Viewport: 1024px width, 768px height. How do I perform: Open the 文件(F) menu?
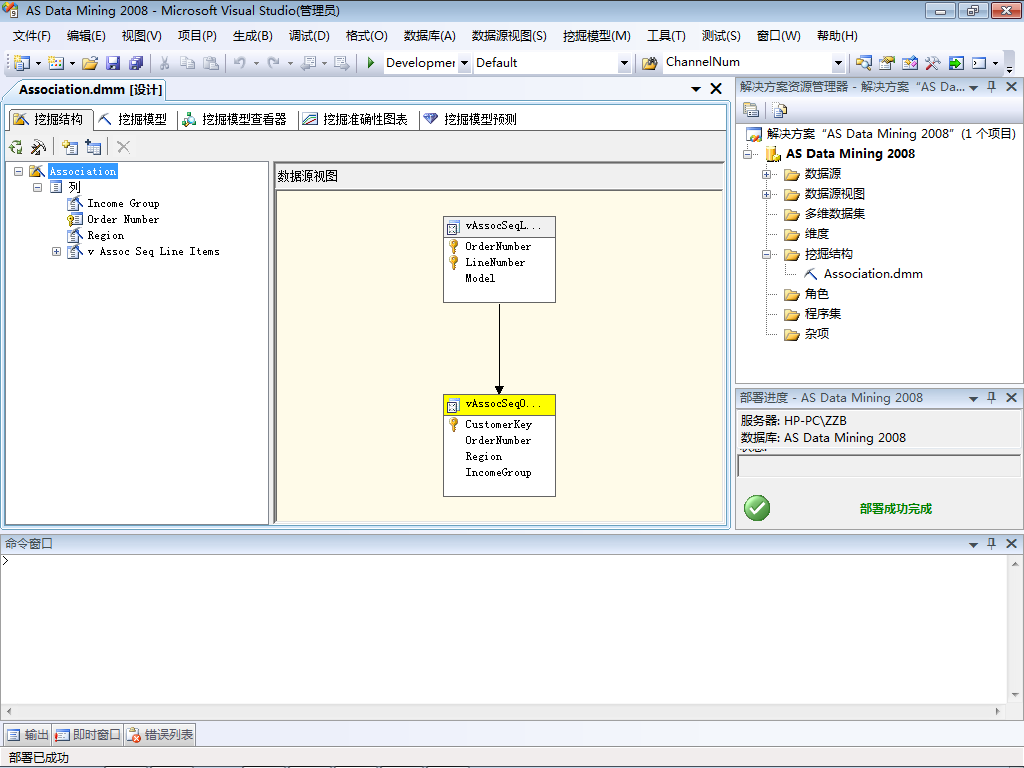pyautogui.click(x=31, y=36)
